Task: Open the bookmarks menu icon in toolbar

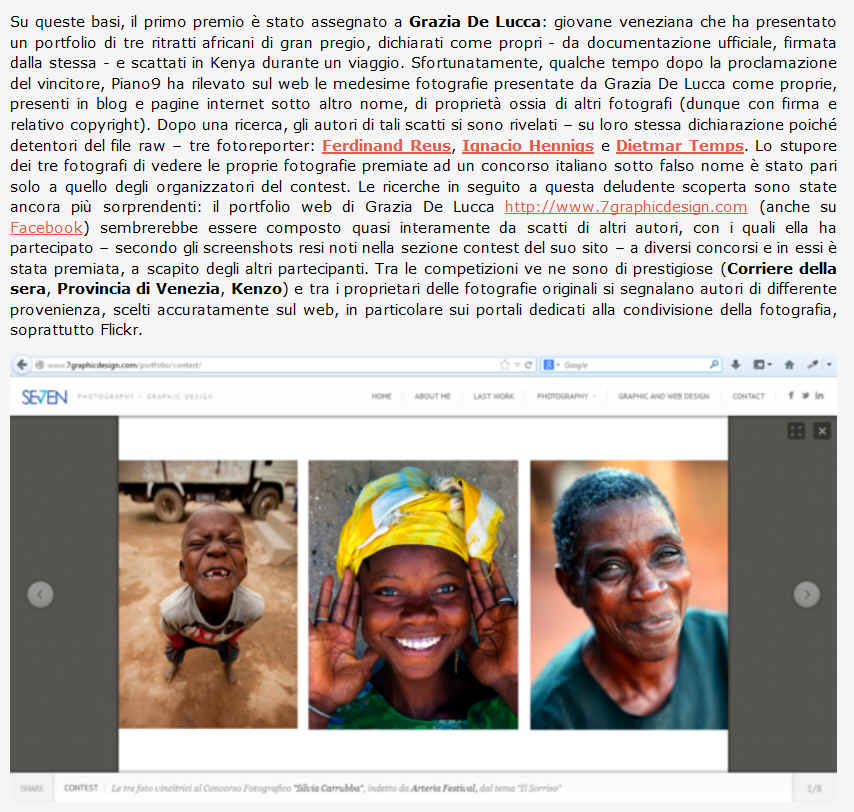Action: [762, 365]
